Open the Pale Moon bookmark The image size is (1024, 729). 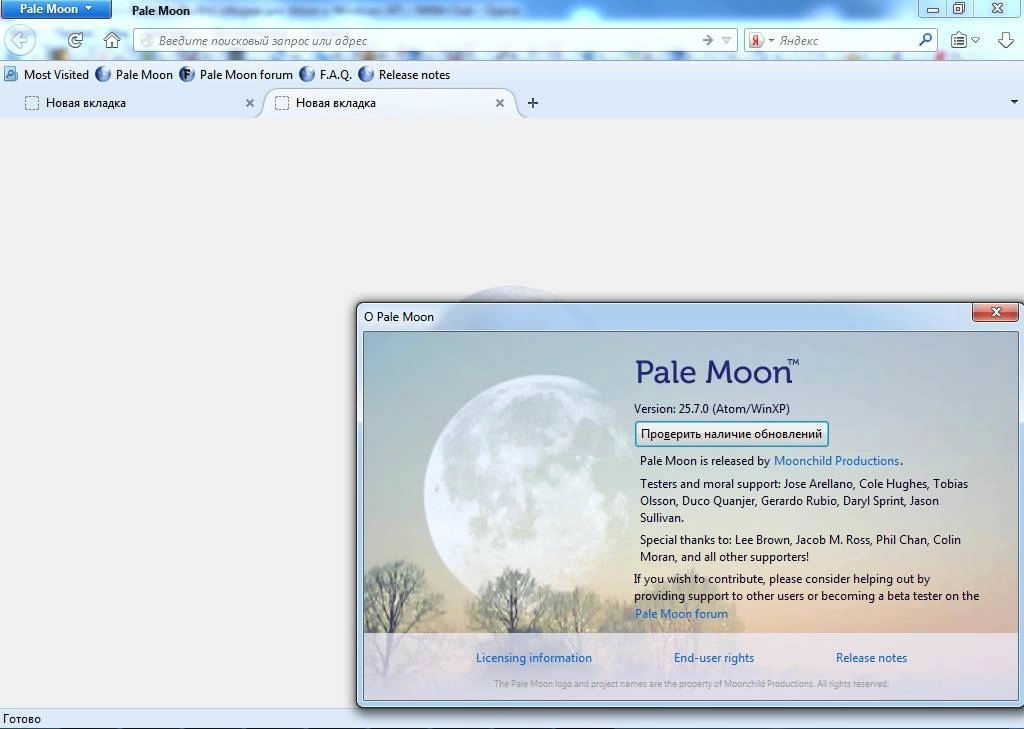135,74
